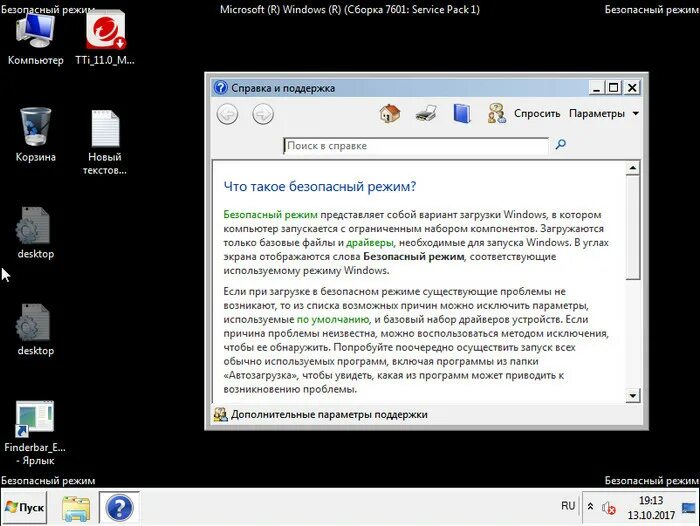Click the RU language indicator
The height and width of the screenshot is (526, 700).
click(x=568, y=506)
